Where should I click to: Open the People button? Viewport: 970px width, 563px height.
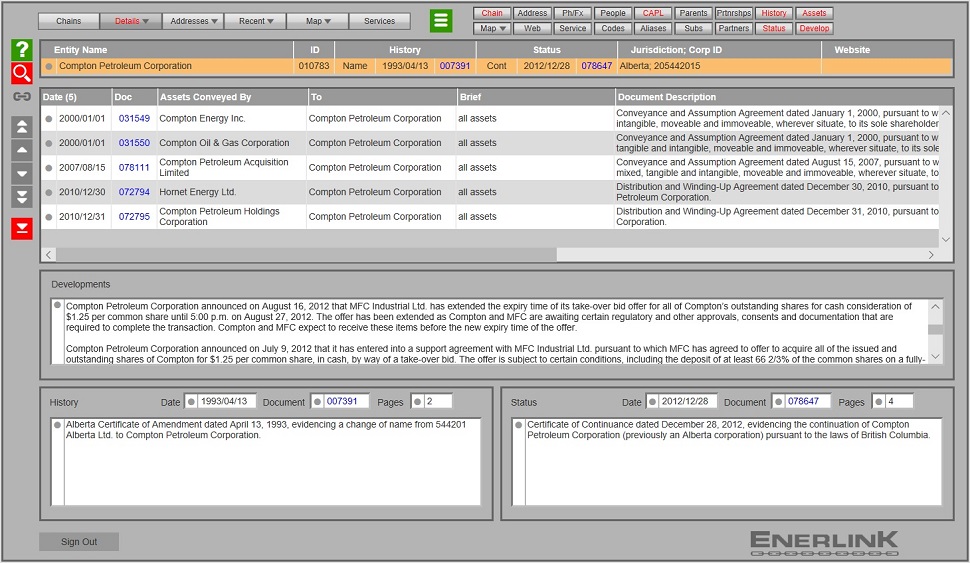pos(613,13)
